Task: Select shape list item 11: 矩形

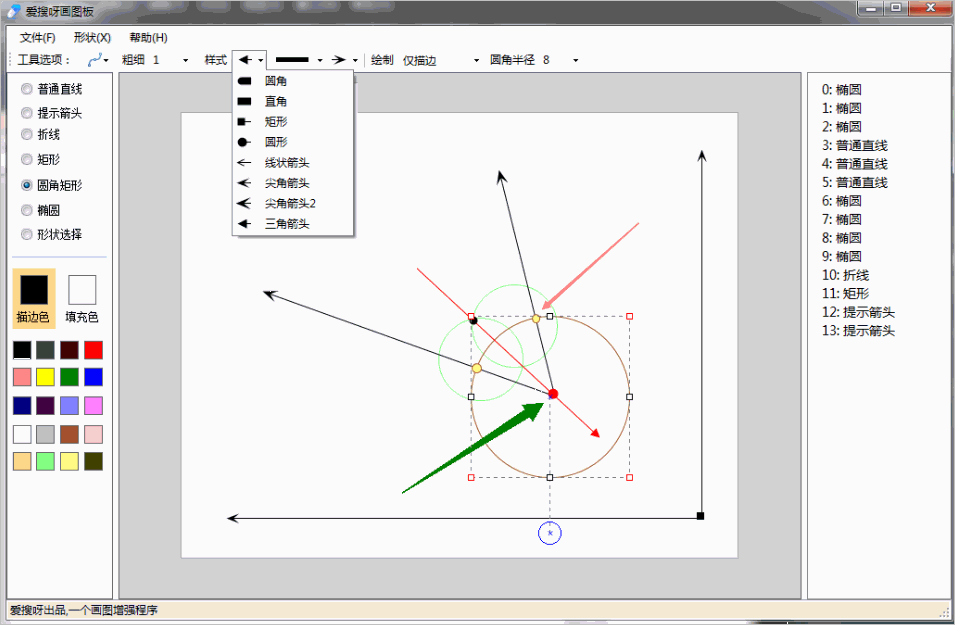Action: [x=845, y=294]
